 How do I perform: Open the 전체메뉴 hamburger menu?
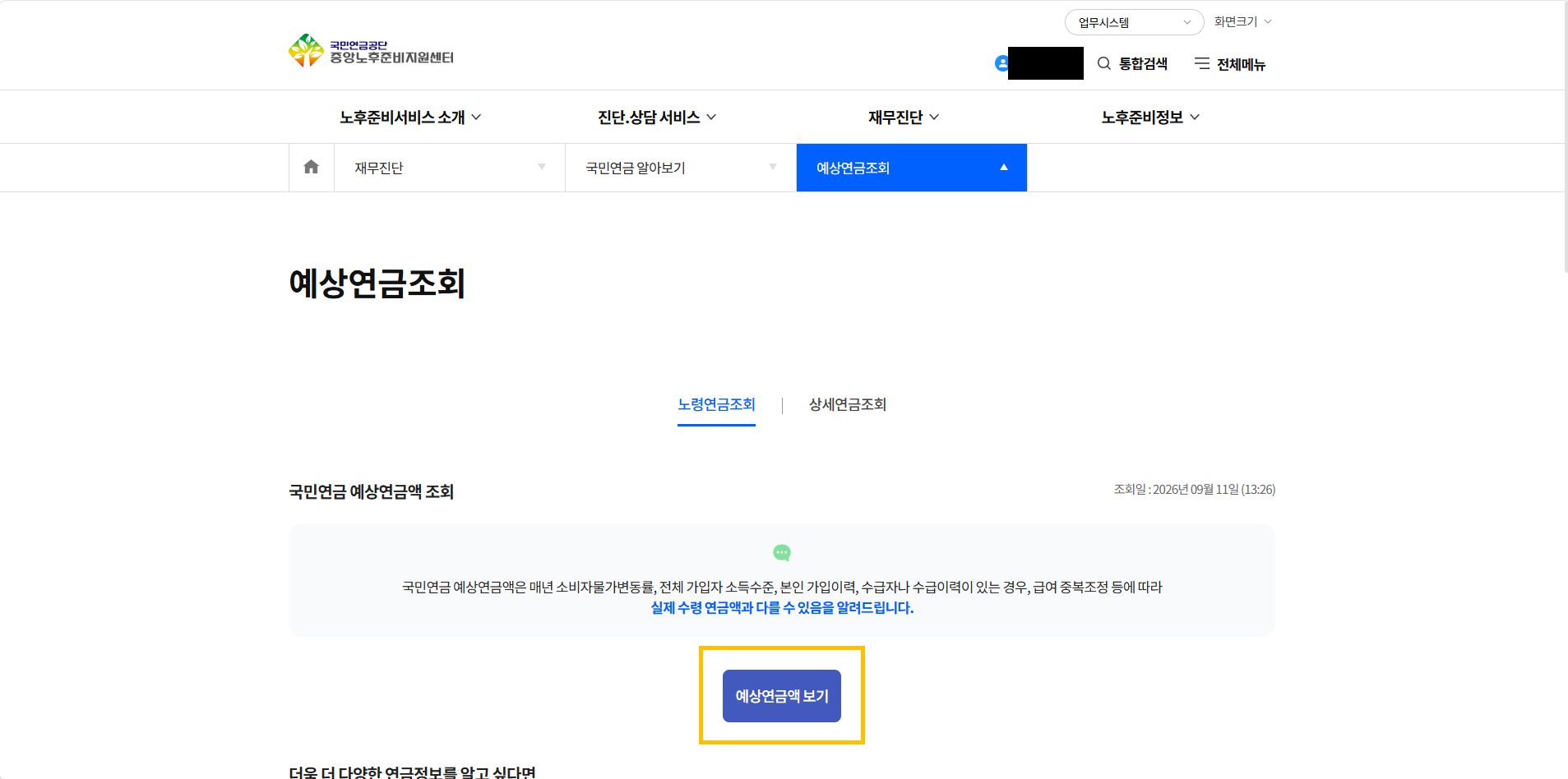1230,64
